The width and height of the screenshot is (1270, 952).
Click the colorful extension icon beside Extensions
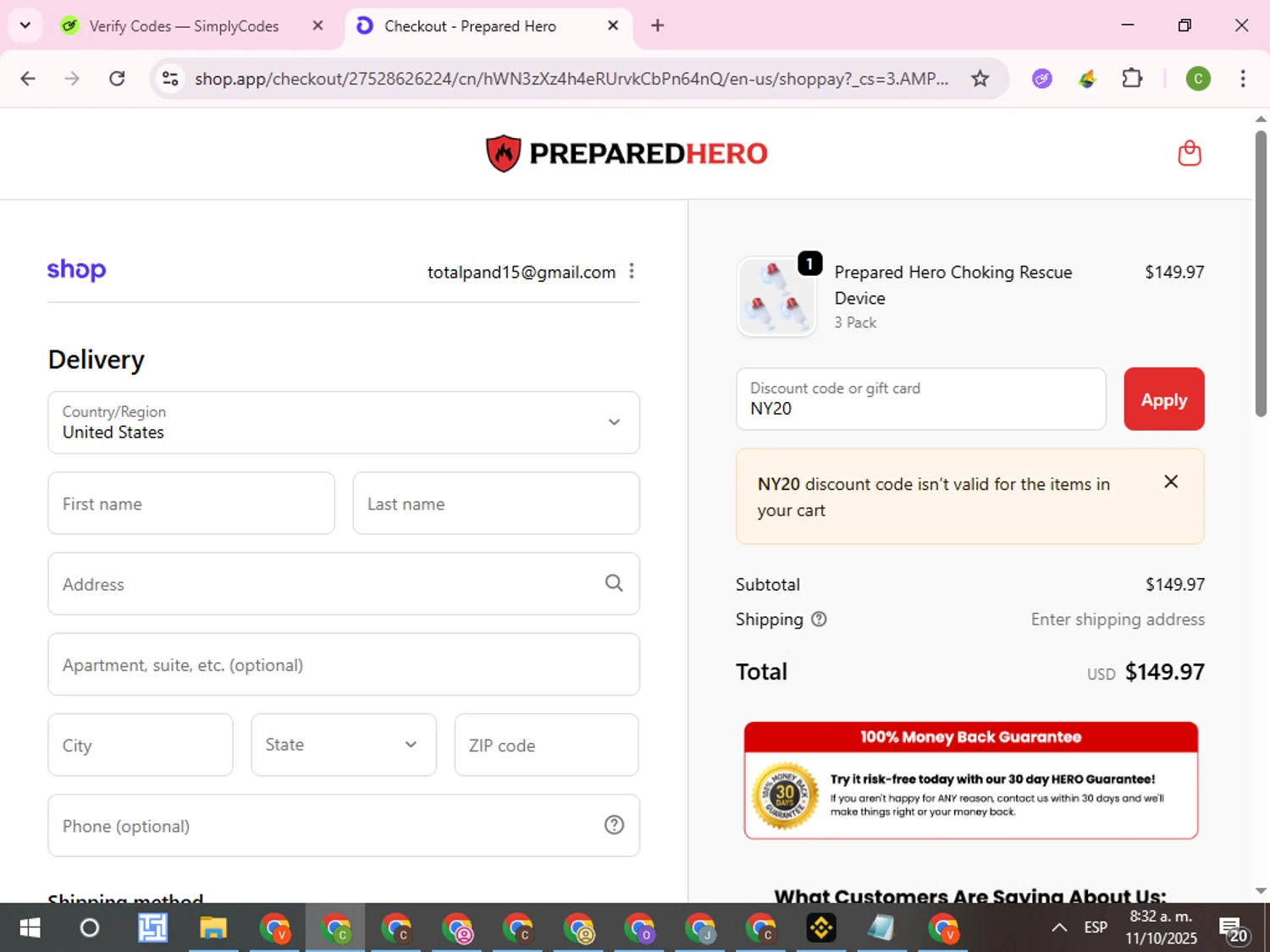[x=1087, y=79]
